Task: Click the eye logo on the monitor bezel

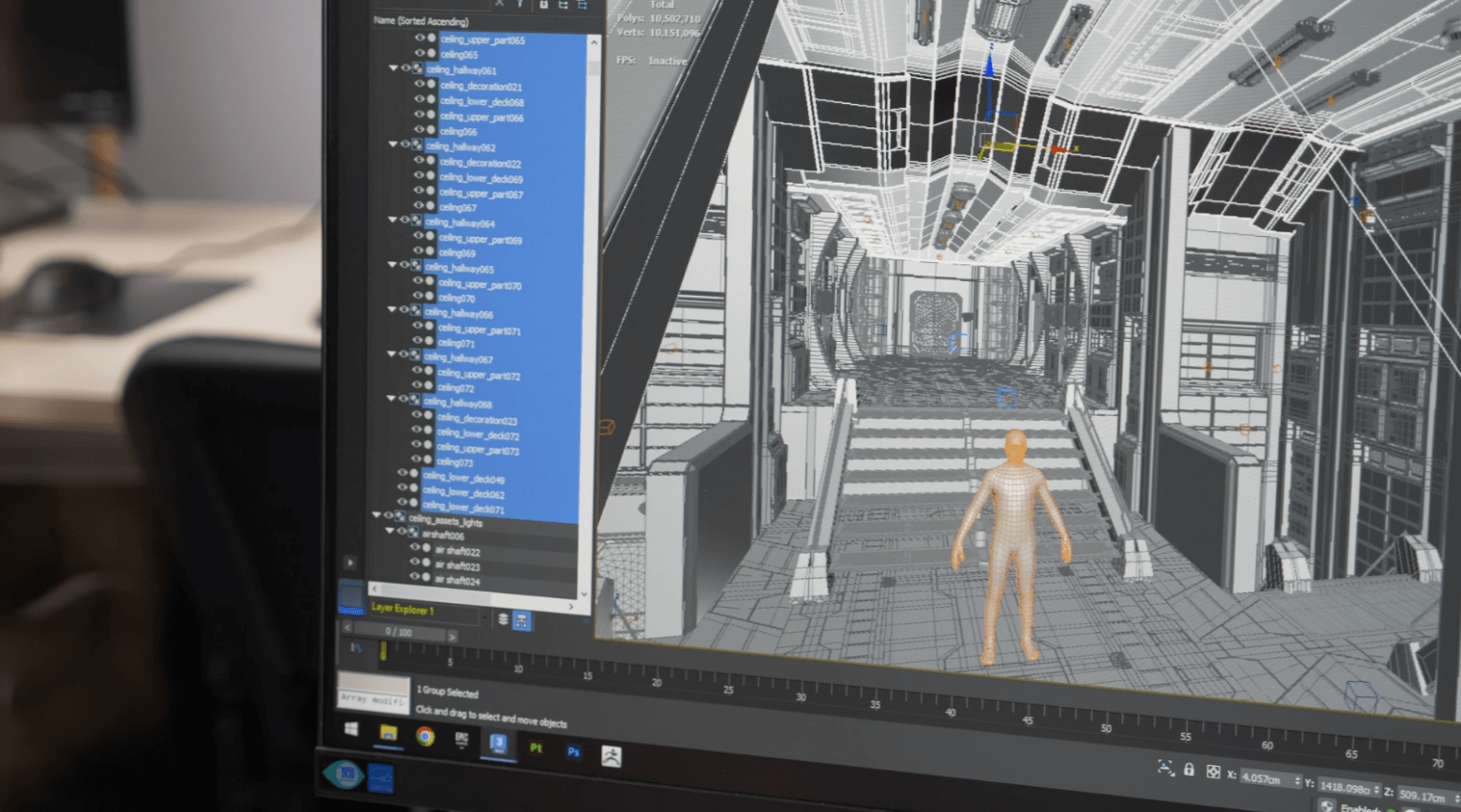Action: [344, 774]
